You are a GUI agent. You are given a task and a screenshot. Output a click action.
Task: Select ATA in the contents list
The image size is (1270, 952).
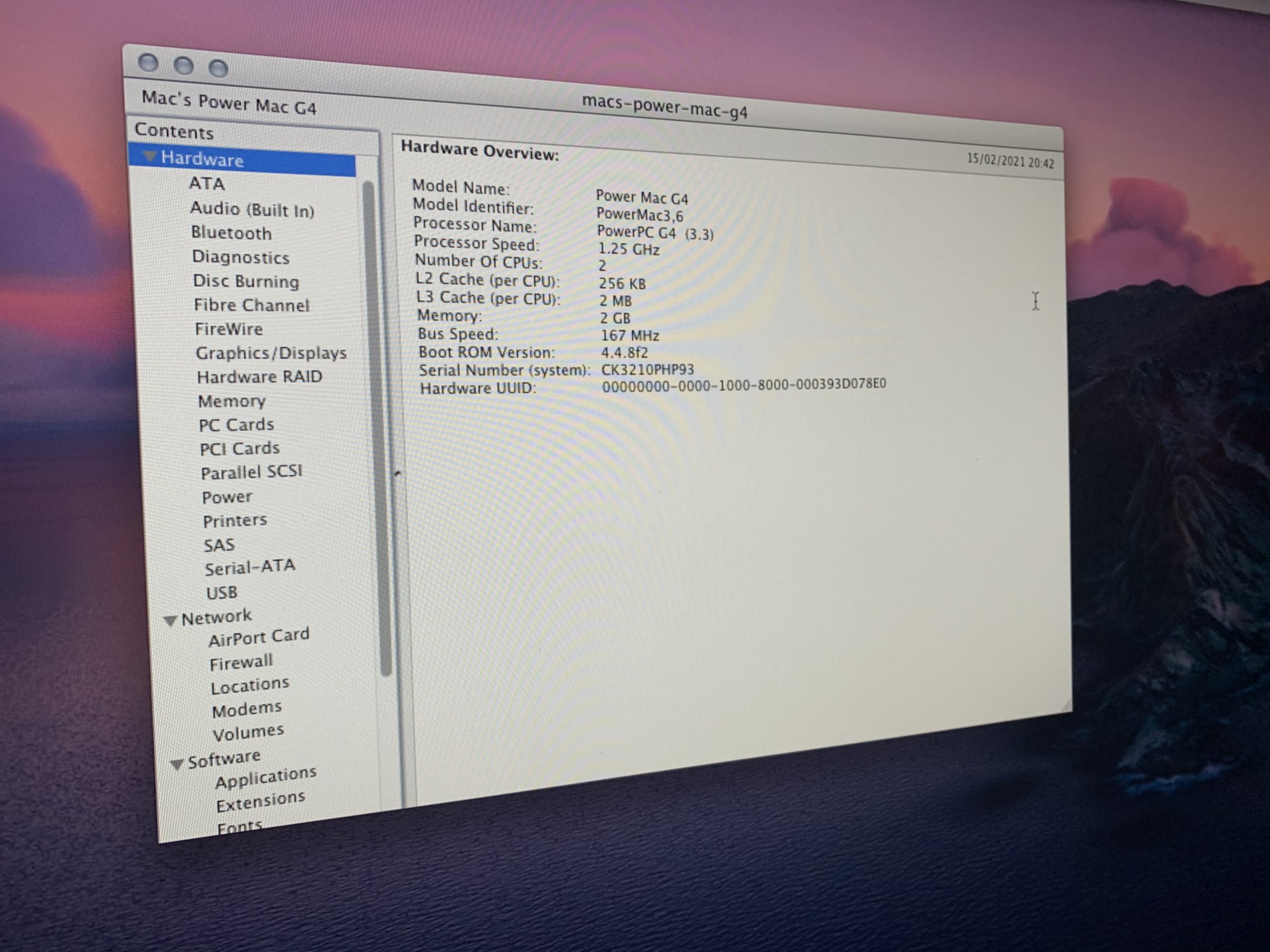point(206,183)
